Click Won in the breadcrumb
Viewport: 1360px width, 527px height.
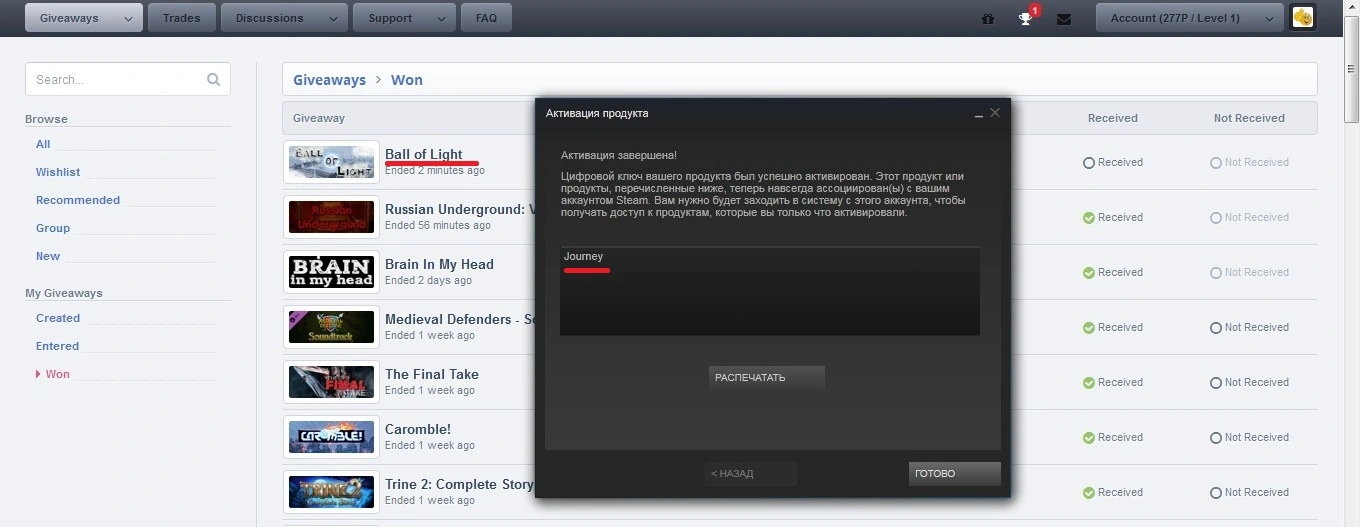point(407,80)
